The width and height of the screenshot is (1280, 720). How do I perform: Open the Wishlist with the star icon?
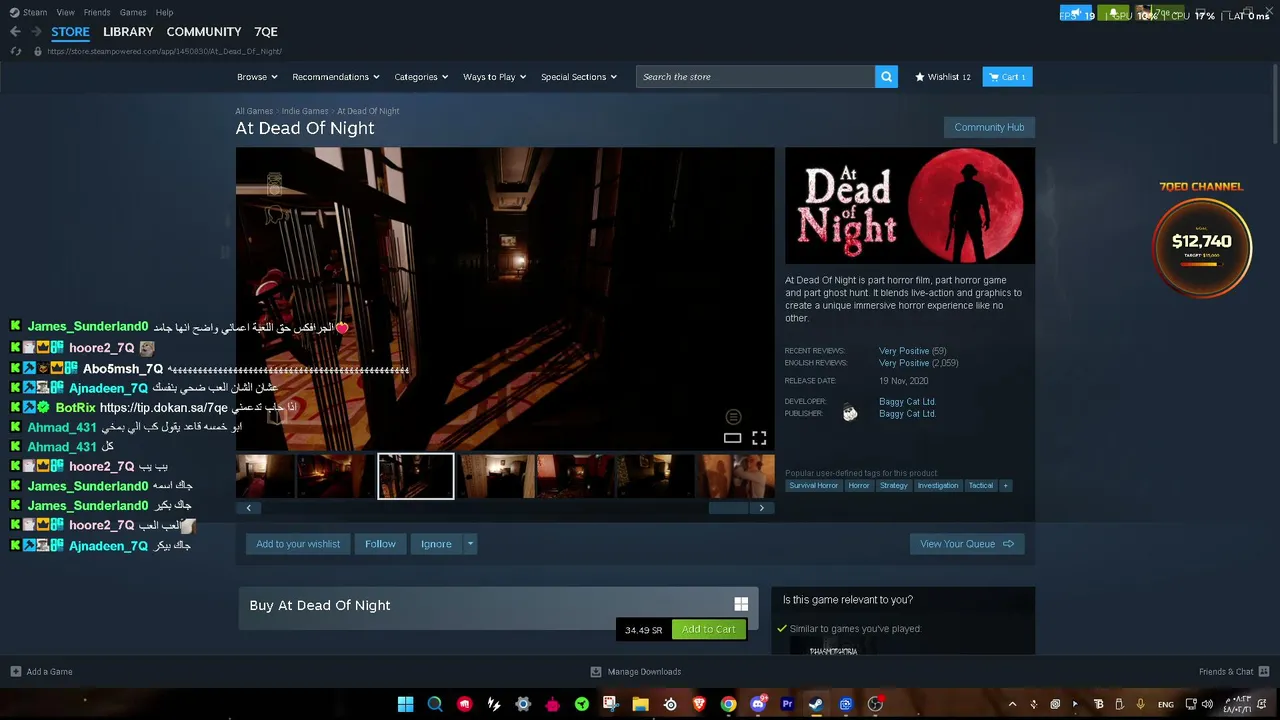tap(942, 77)
